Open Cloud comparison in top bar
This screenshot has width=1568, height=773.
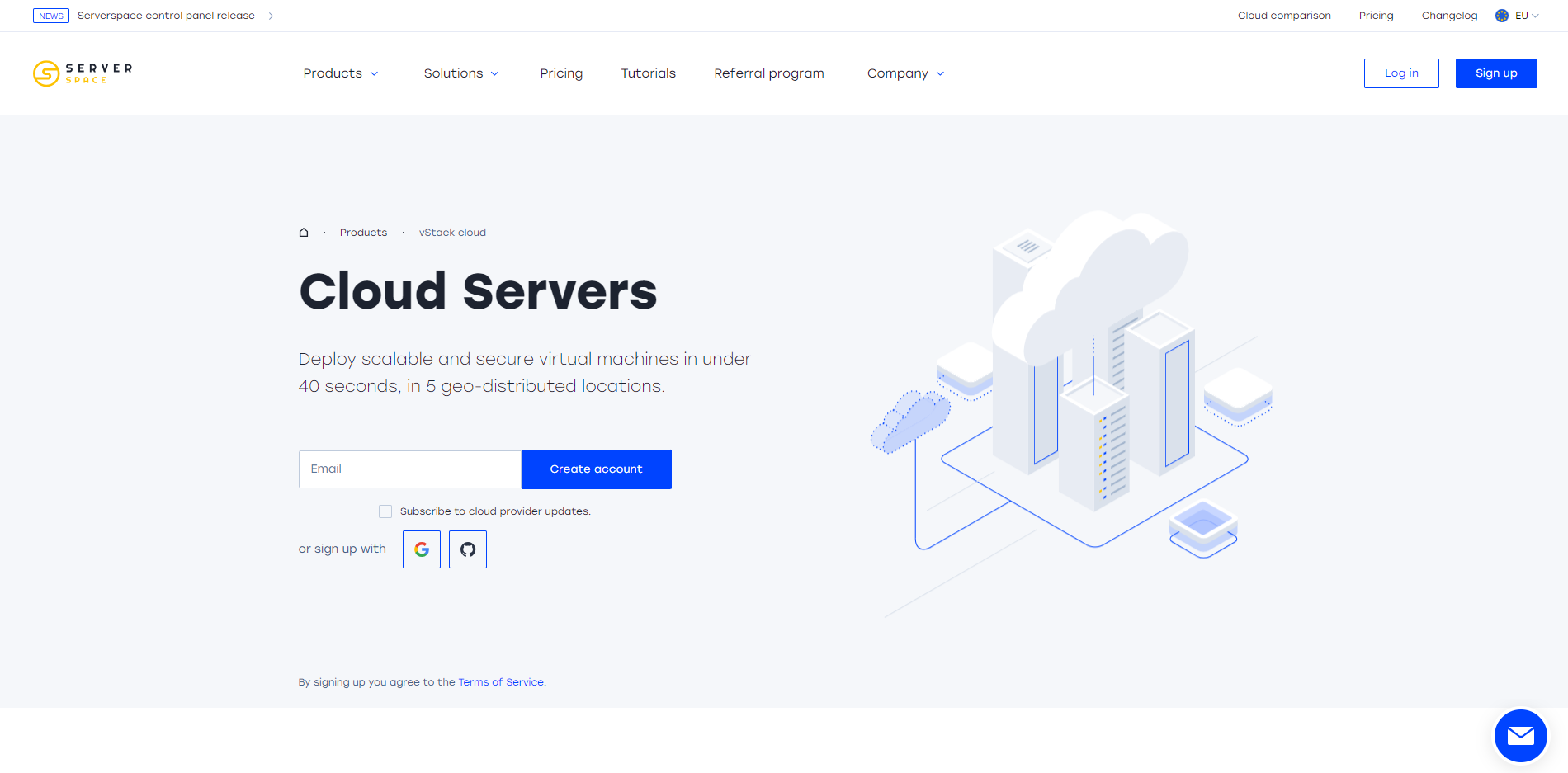pyautogui.click(x=1284, y=16)
